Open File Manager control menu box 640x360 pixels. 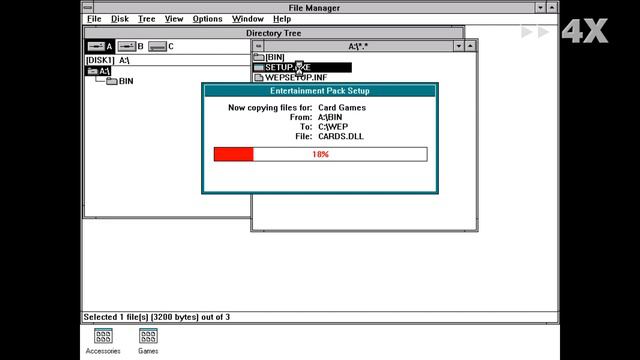88,7
